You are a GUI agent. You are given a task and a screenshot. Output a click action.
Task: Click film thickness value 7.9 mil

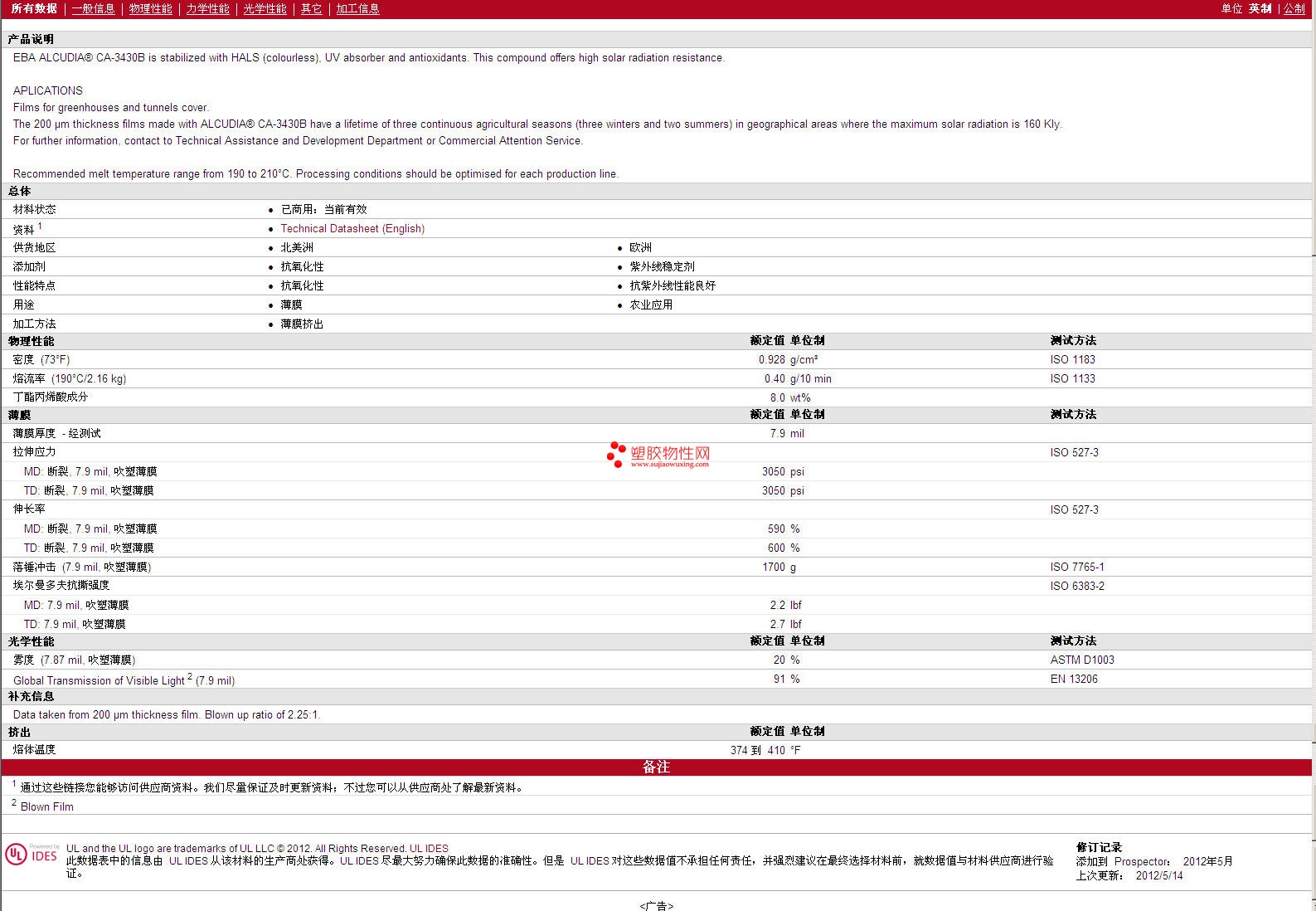coord(787,433)
